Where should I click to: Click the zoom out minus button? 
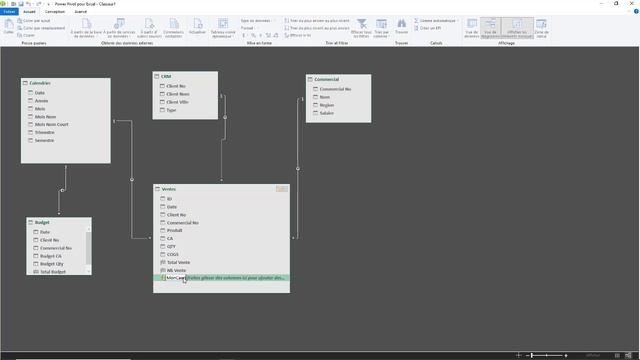coord(527,356)
